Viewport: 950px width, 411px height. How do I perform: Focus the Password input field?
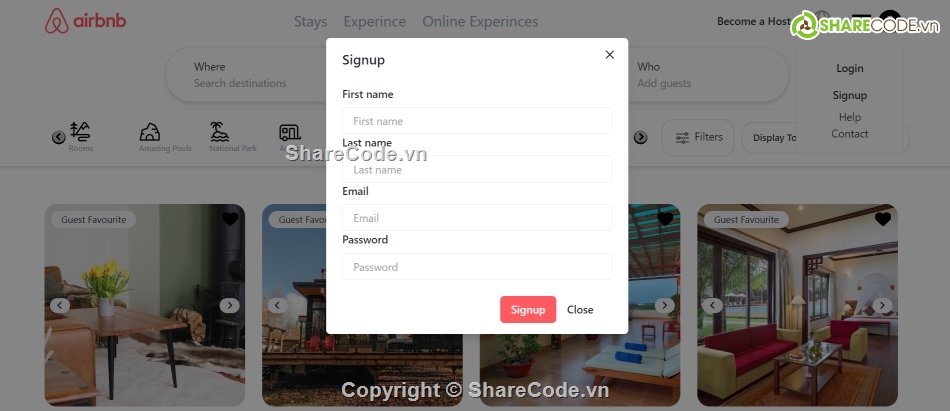click(x=477, y=267)
